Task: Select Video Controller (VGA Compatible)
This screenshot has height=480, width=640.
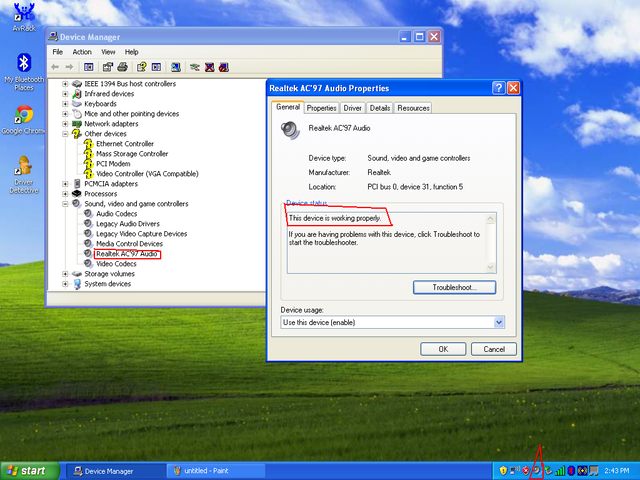Action: (x=147, y=174)
